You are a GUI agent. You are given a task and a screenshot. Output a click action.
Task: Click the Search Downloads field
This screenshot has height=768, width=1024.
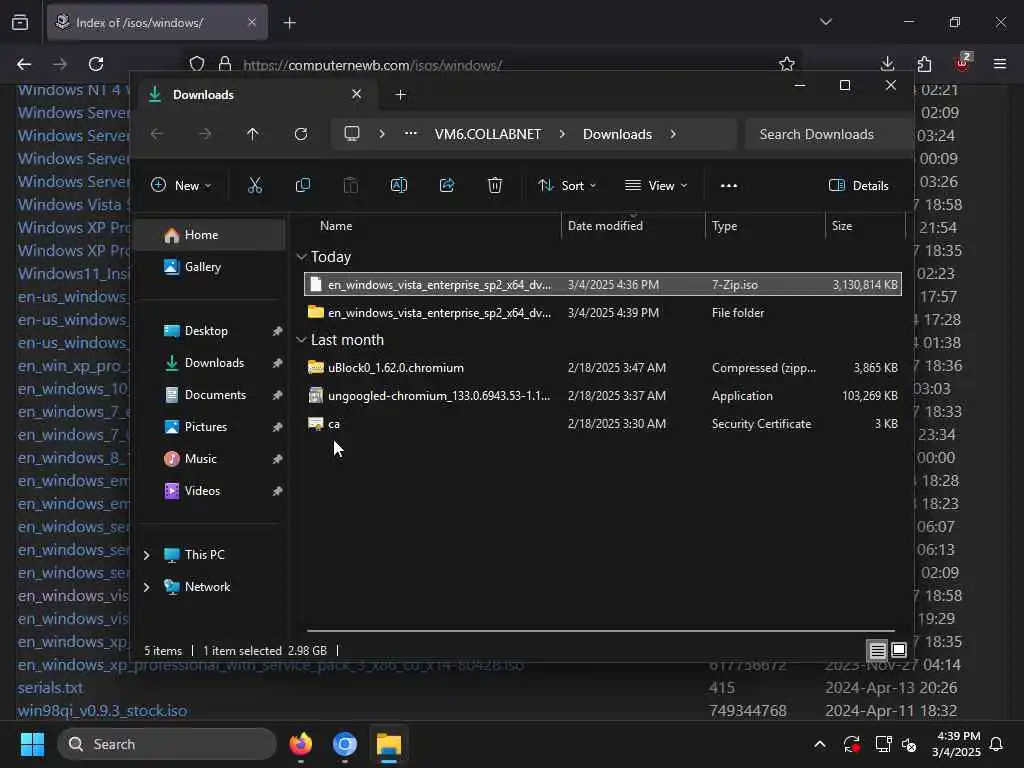(829, 134)
